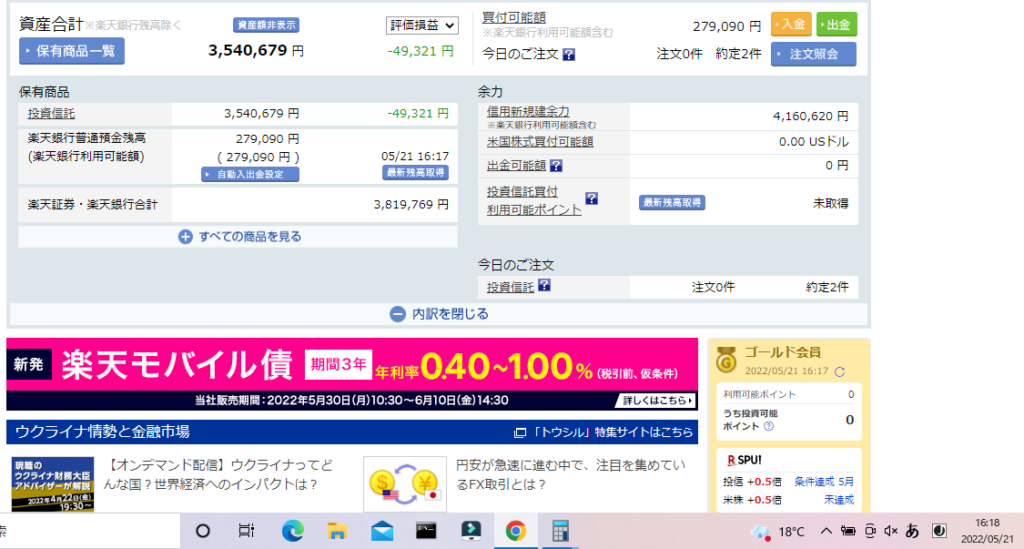The width and height of the screenshot is (1024, 549).
Task: Open 注文照会 order inquiry
Action: 813,54
